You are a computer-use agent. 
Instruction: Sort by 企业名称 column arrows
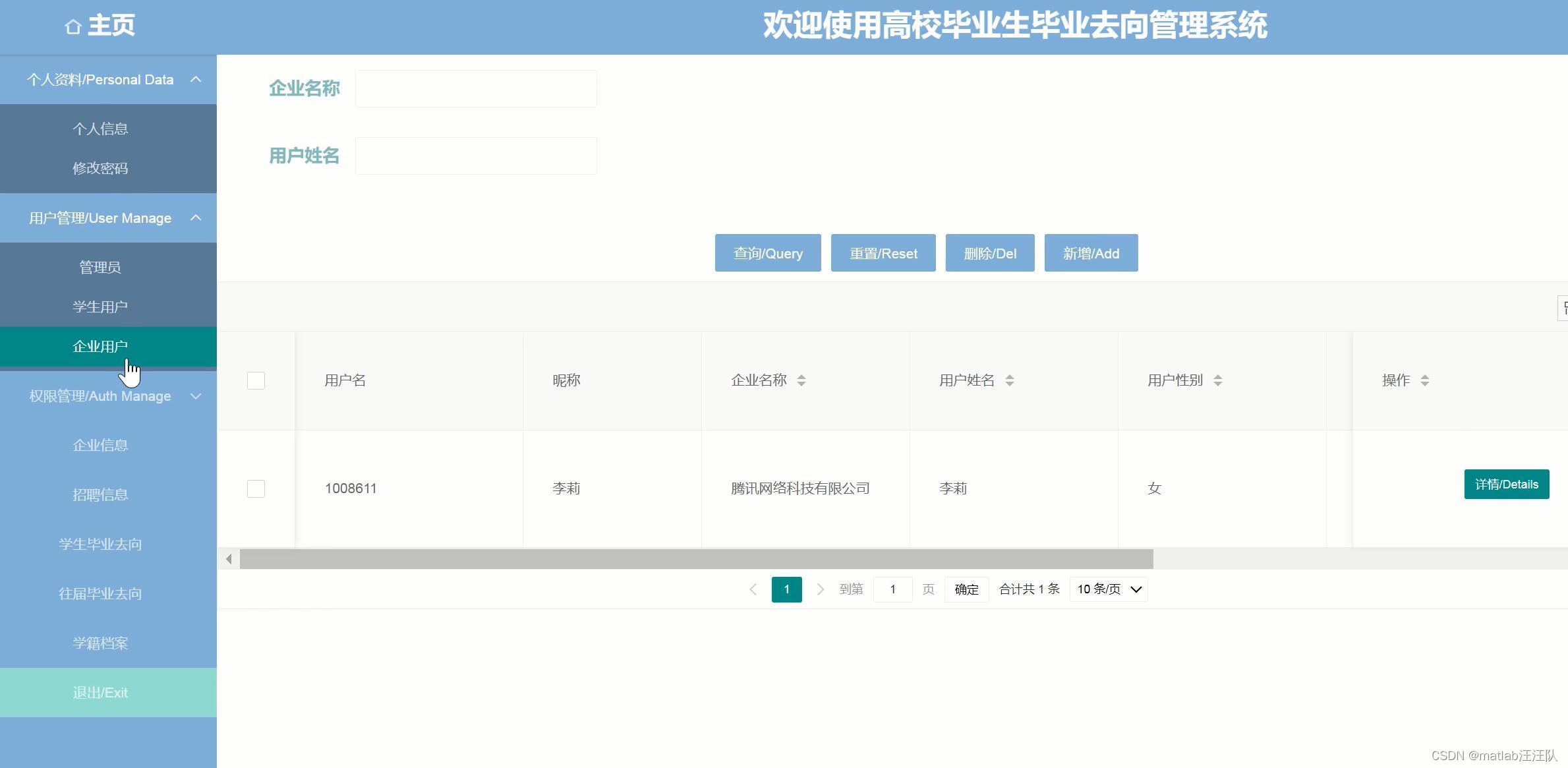click(x=801, y=380)
